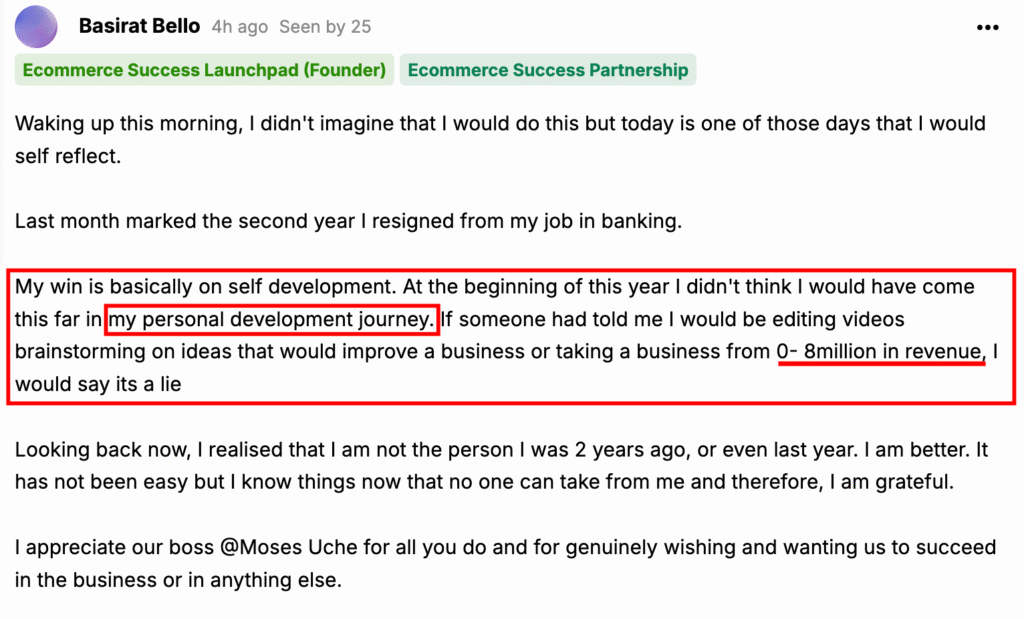1024x619 pixels.
Task: View who saw the post via "Seen by 25"
Action: 325,27
